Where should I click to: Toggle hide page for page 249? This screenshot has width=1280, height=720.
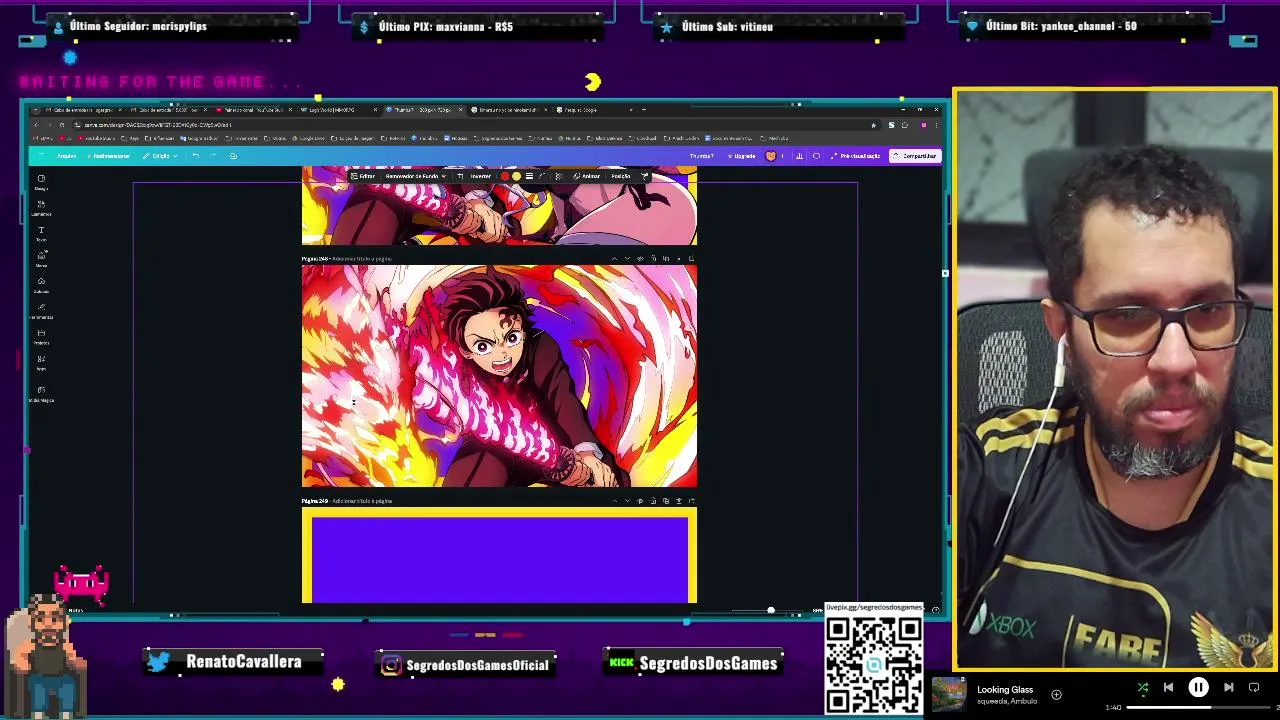640,501
